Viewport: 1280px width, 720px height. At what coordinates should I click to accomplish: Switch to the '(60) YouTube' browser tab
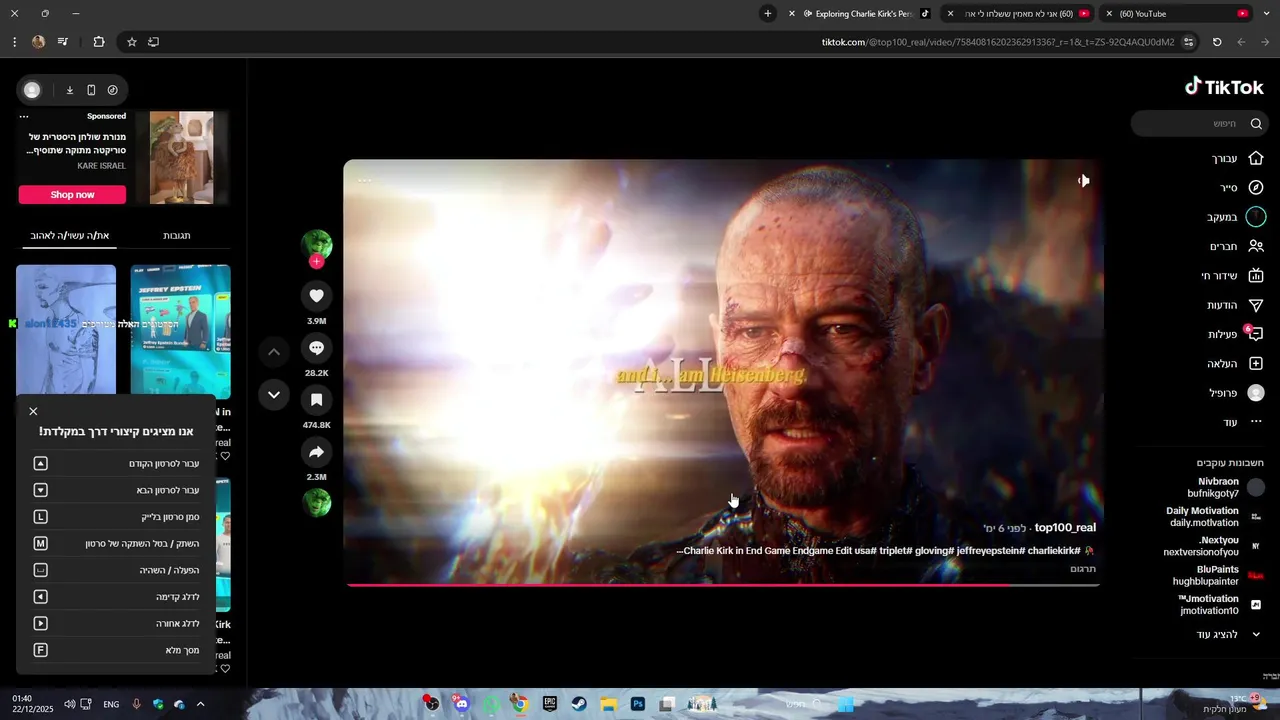point(1176,14)
